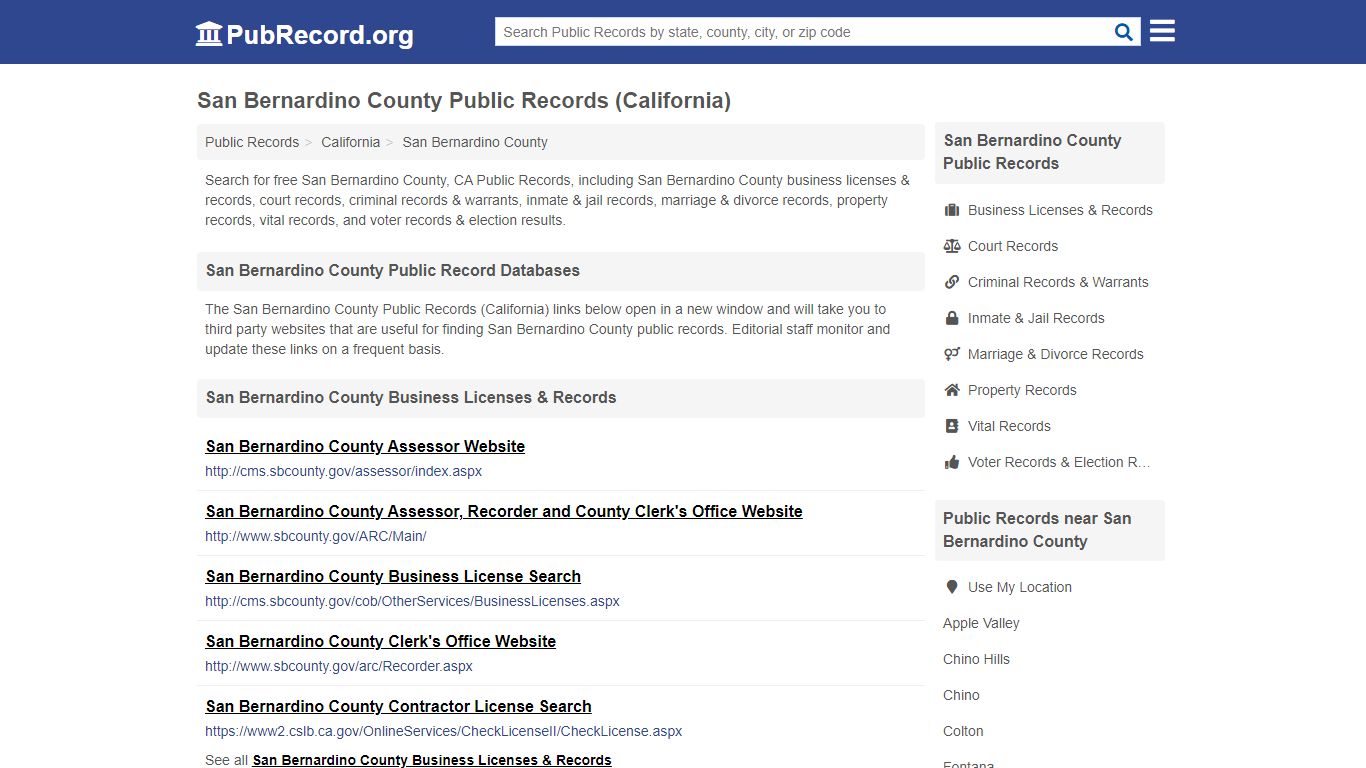Click the Court Records scales icon
The height and width of the screenshot is (768, 1366).
952,246
